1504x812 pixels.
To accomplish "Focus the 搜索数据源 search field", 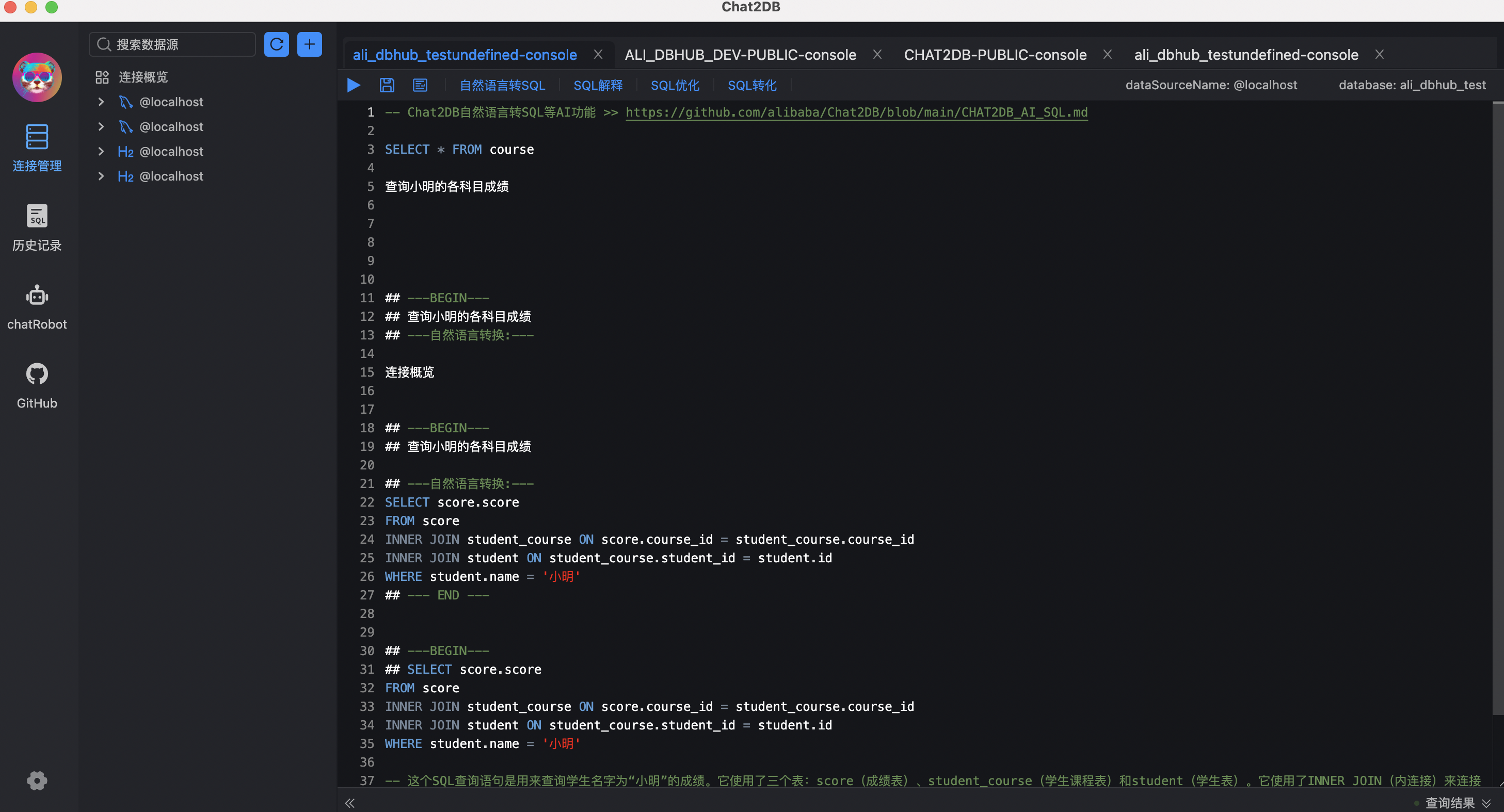I will point(172,44).
